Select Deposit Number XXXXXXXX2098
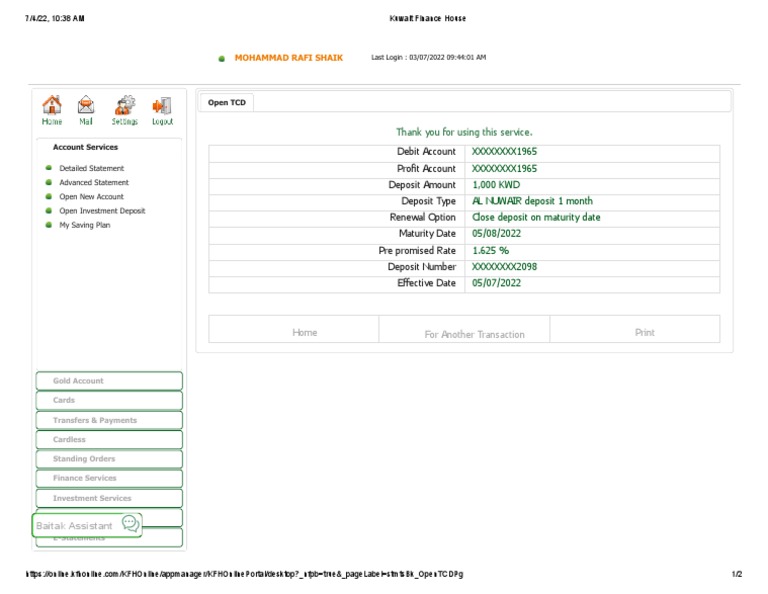The height and width of the screenshot is (594, 768). pyautogui.click(x=504, y=266)
